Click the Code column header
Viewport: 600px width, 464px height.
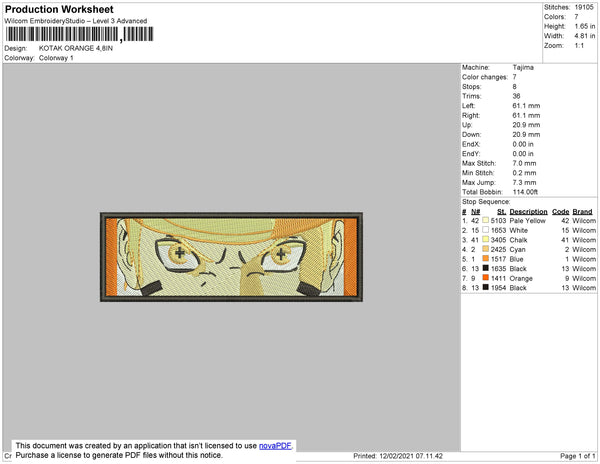click(x=561, y=212)
